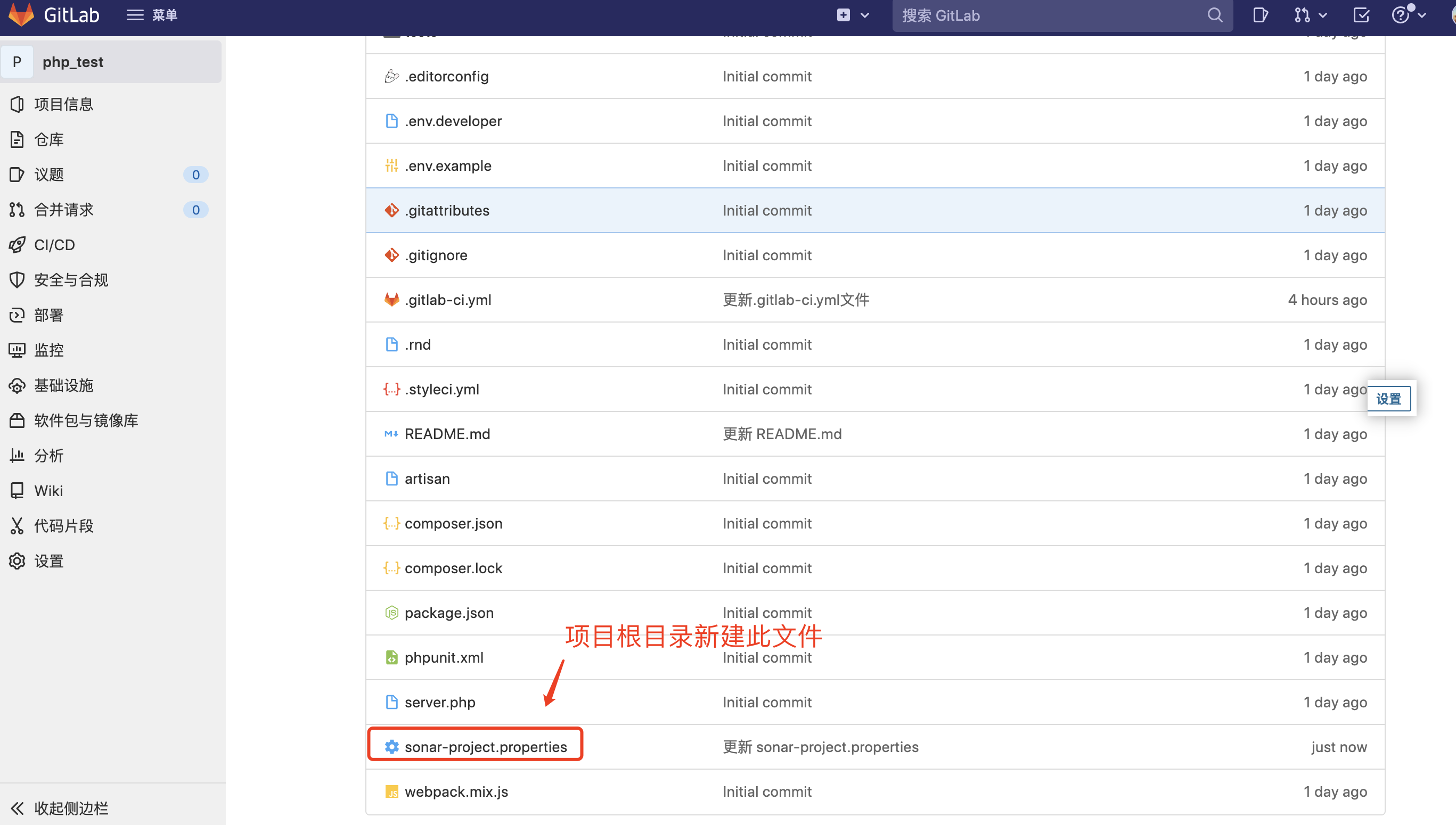The height and width of the screenshot is (825, 1456).
Task: Open the issues icon in top bar
Action: click(1259, 15)
